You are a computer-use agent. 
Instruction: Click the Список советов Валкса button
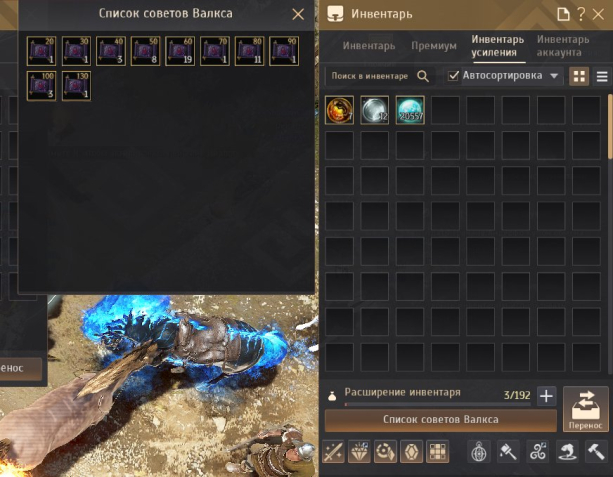[441, 420]
